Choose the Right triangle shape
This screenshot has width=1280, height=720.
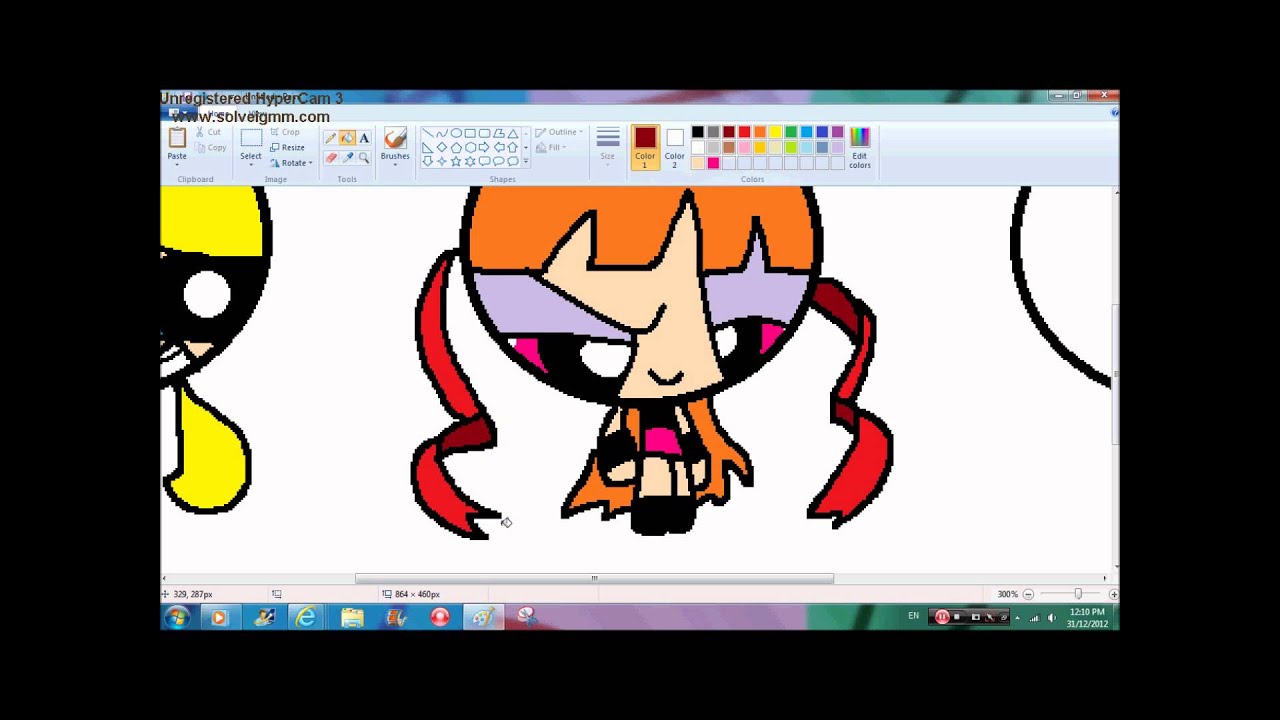(428, 148)
